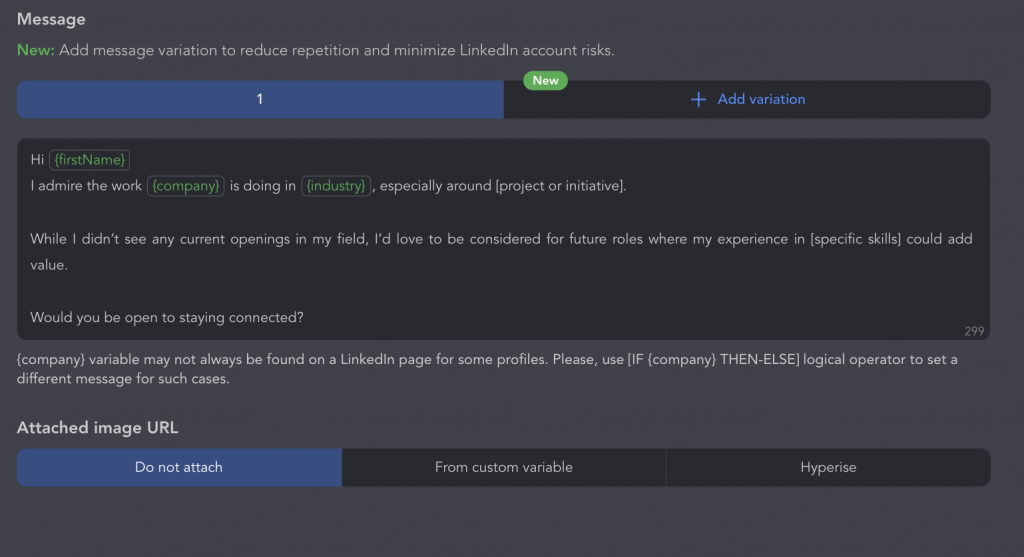Switch image attachment to Hyperise

[x=828, y=468]
